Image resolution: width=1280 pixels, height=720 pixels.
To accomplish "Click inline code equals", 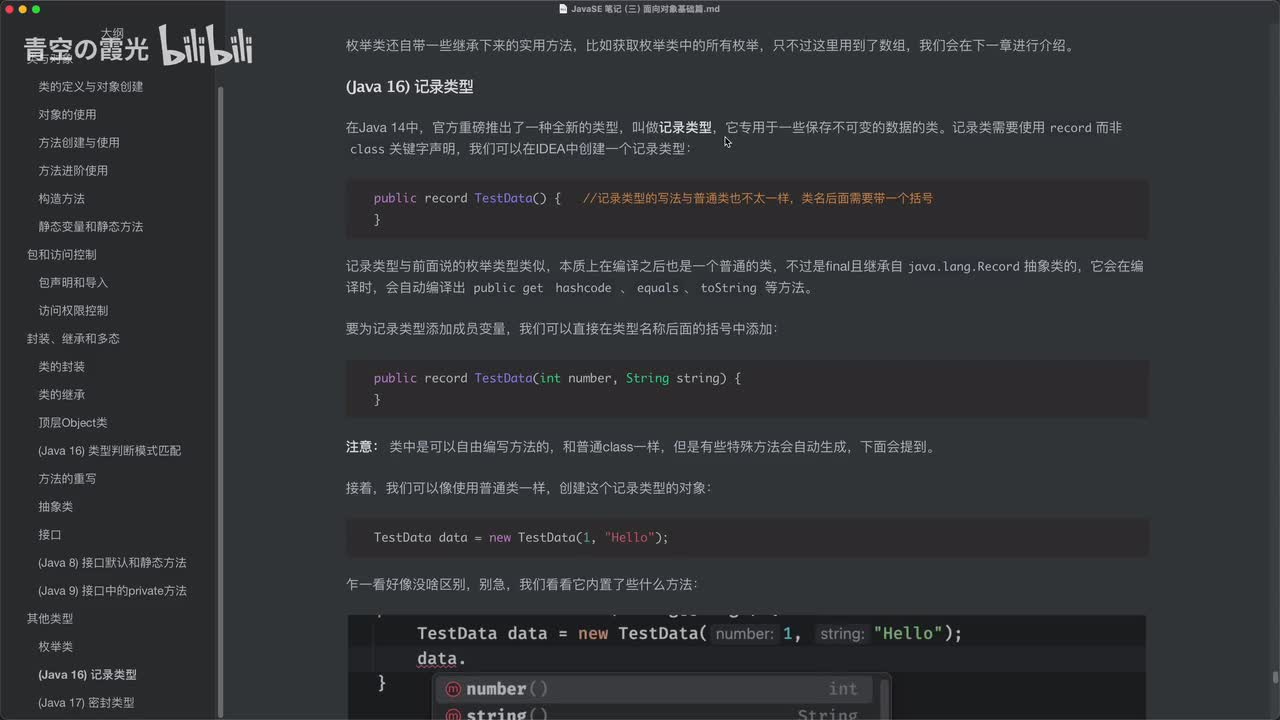I will 657,288.
